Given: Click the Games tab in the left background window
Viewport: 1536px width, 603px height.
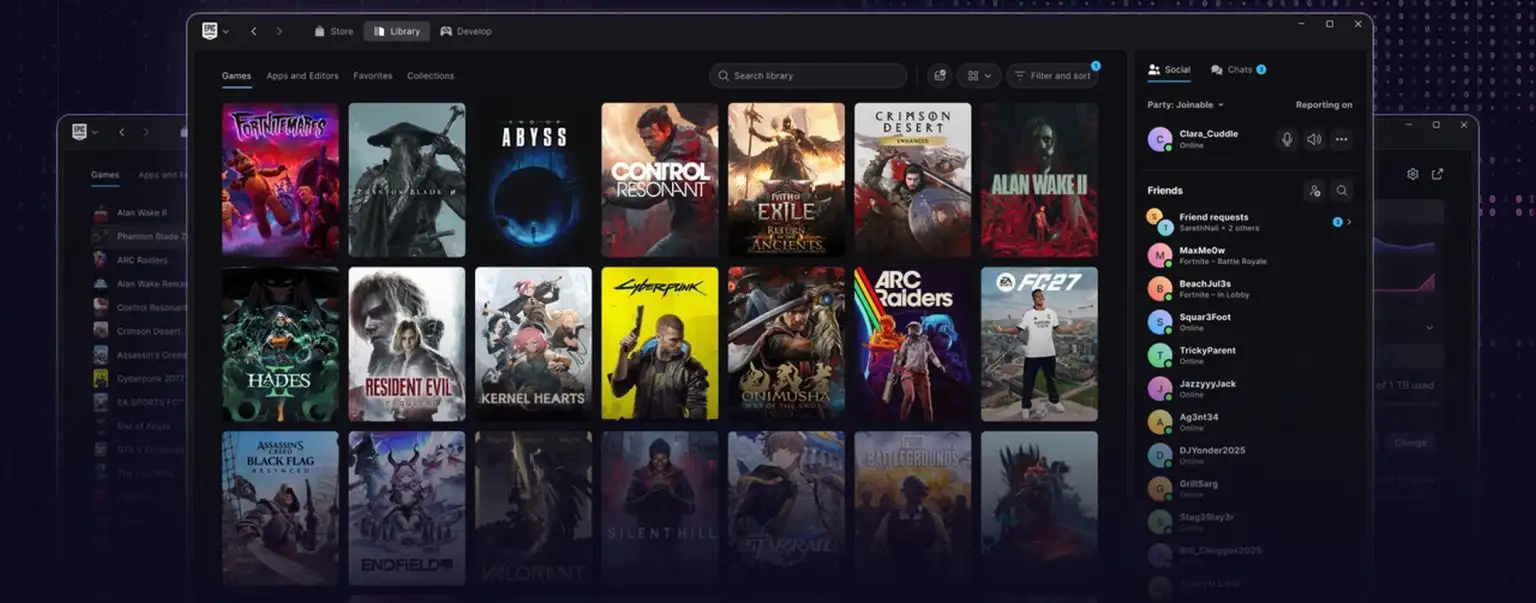Looking at the screenshot, I should (105, 175).
